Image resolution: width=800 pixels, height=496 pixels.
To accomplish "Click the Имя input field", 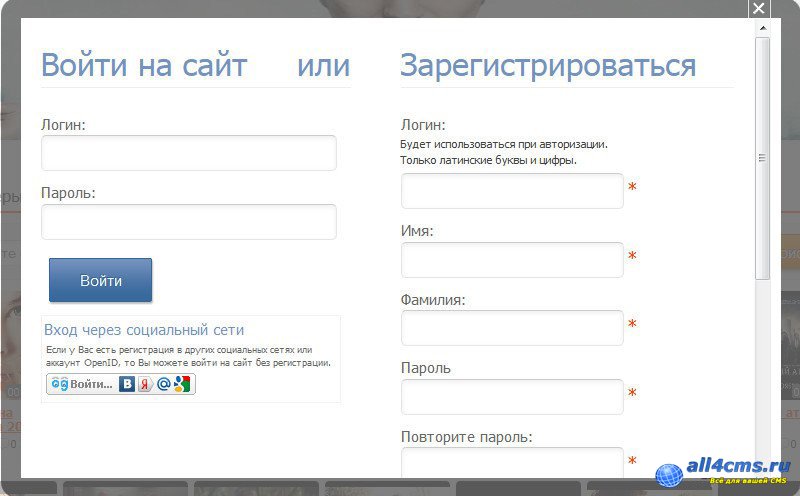I will (512, 260).
